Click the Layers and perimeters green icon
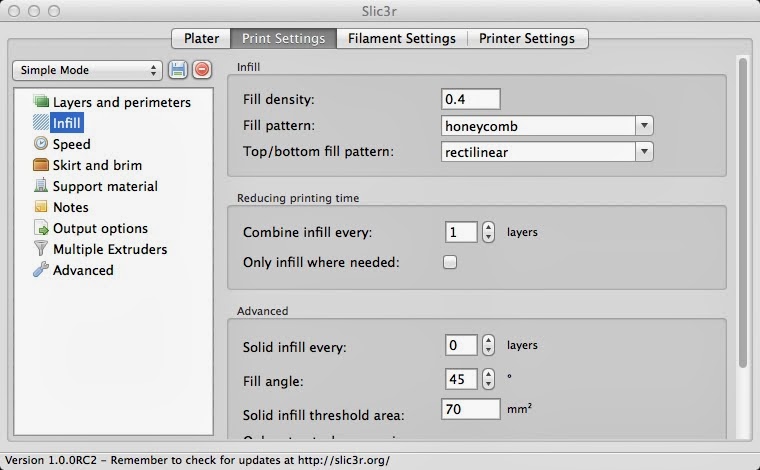The height and width of the screenshot is (470, 760). point(41,102)
